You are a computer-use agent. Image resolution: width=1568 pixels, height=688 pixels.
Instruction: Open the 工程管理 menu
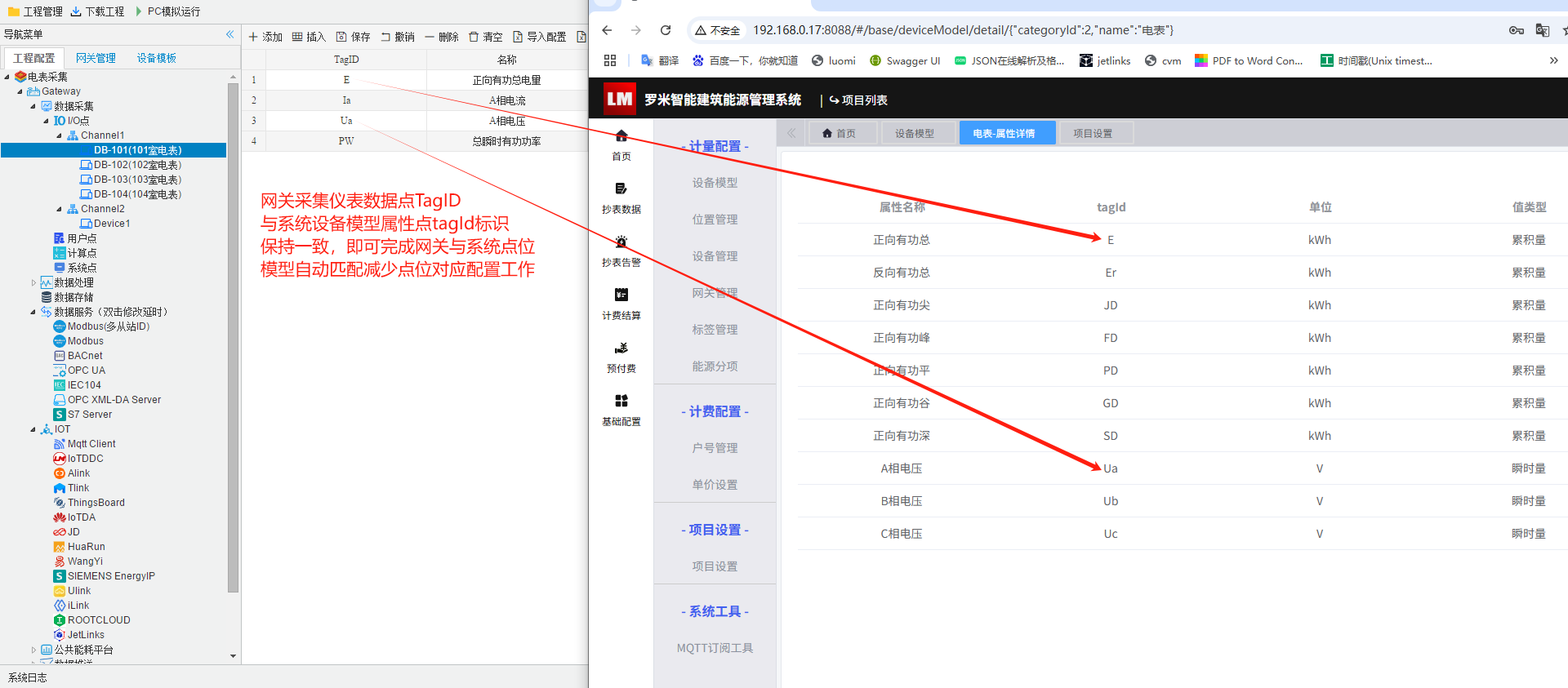point(35,11)
